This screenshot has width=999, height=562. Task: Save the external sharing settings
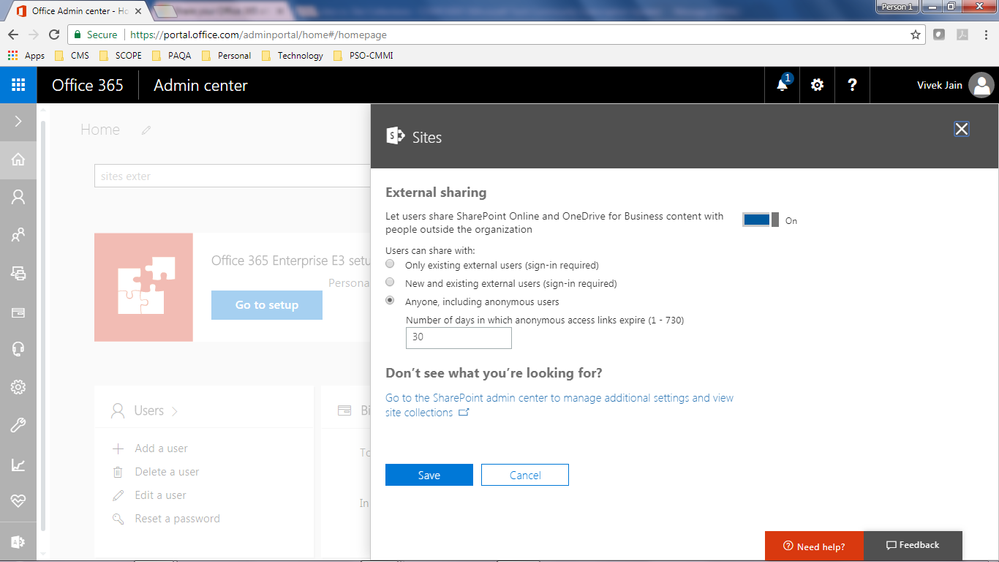[x=429, y=475]
